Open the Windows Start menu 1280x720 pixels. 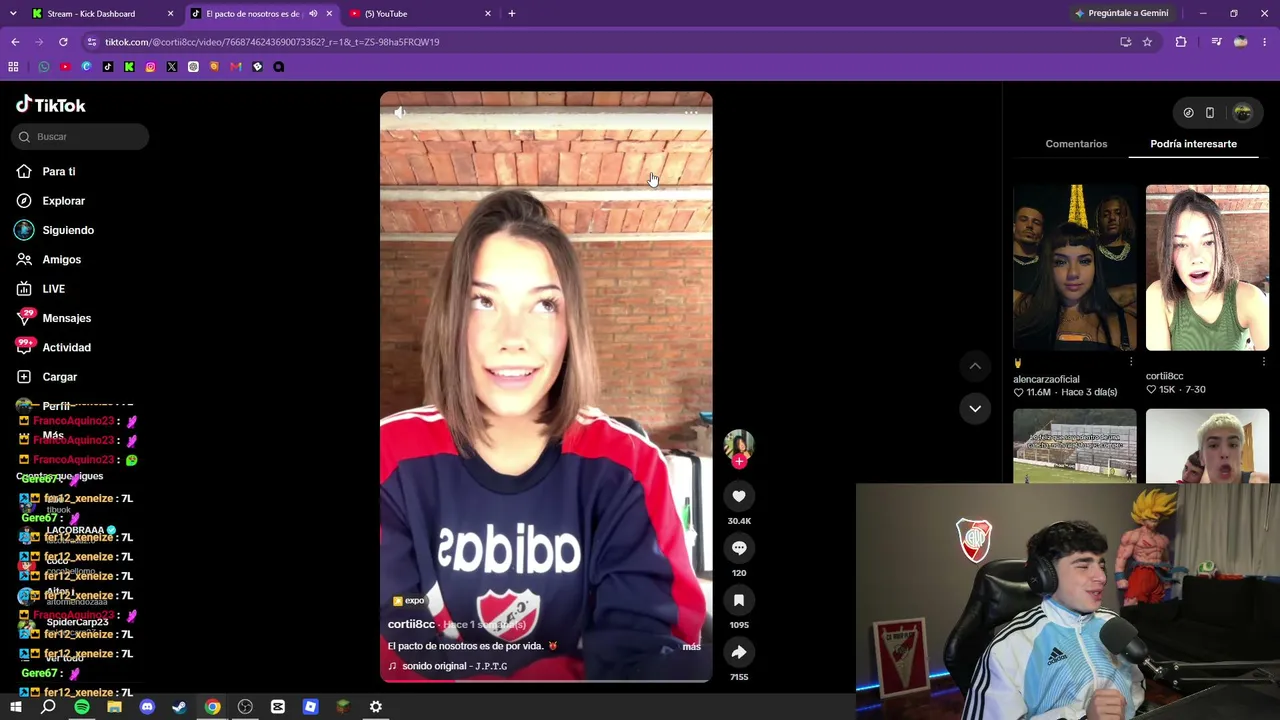(x=15, y=707)
